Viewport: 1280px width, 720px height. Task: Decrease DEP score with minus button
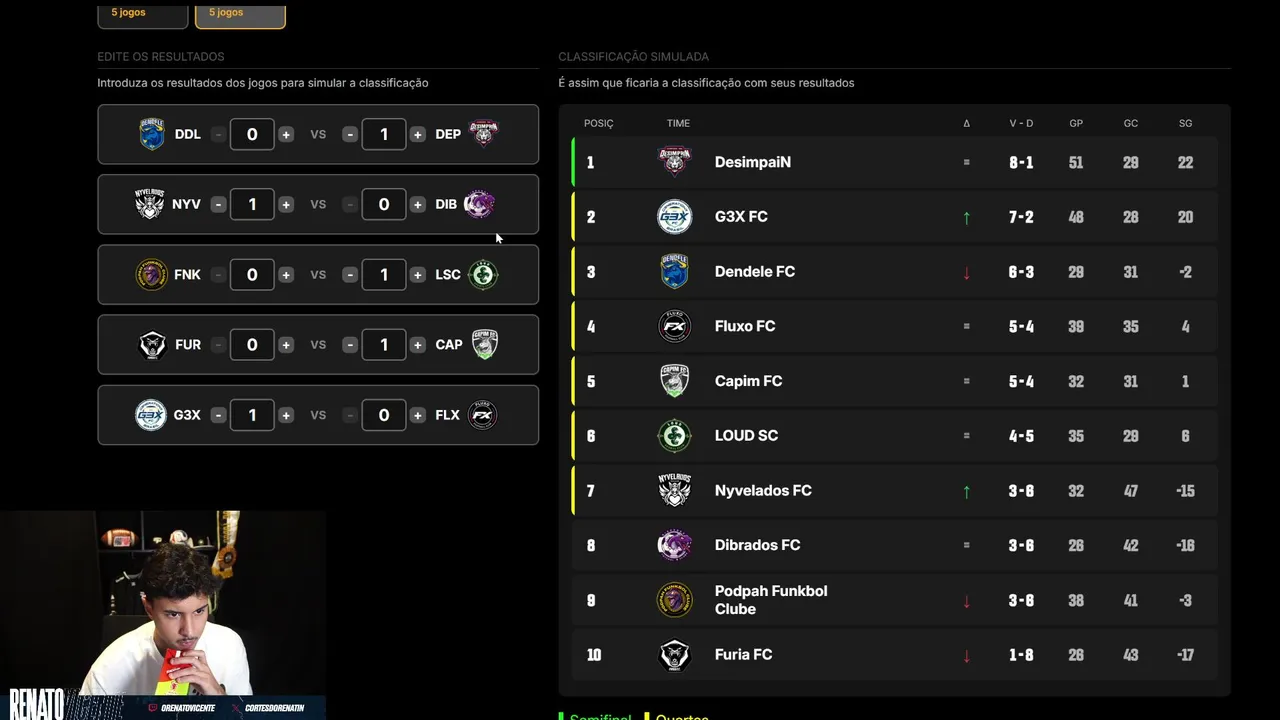(350, 134)
